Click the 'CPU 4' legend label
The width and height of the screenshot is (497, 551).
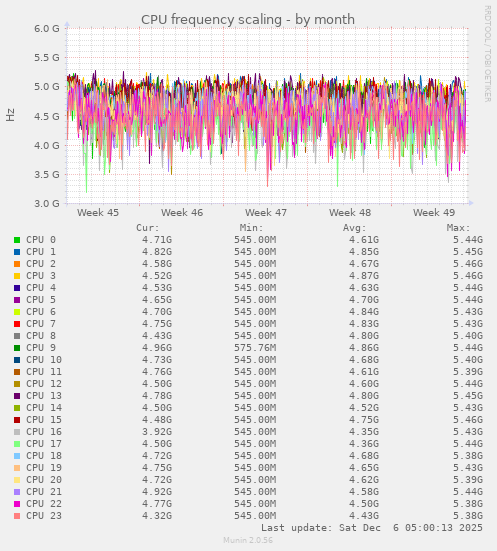tap(41, 288)
